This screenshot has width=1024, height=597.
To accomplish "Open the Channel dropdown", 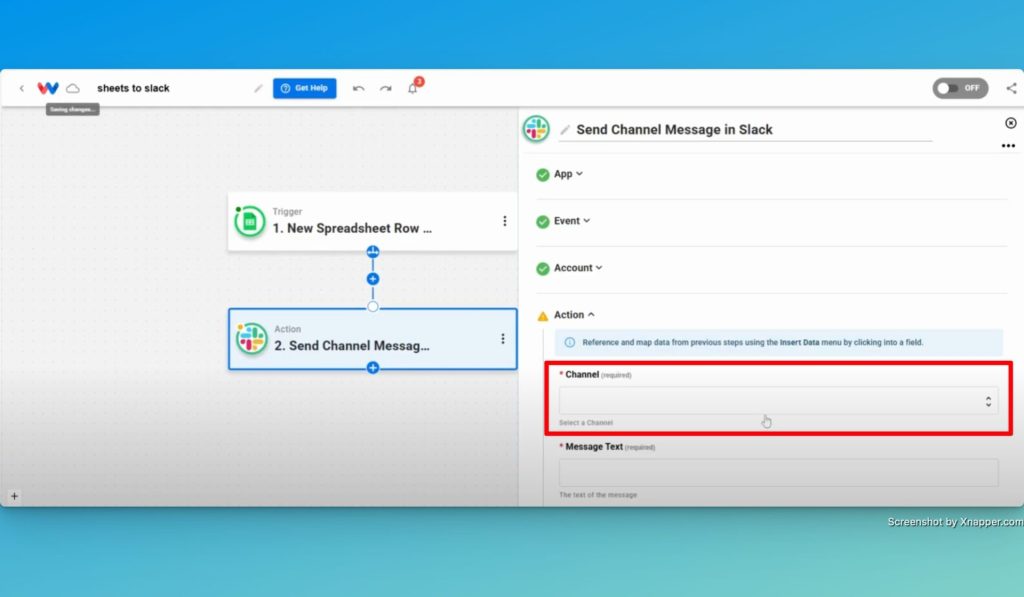I will pos(778,400).
